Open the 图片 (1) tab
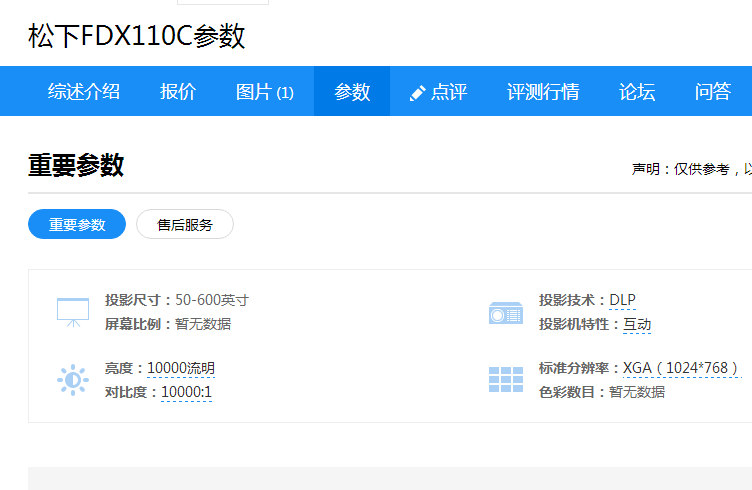The image size is (752, 490). [265, 92]
